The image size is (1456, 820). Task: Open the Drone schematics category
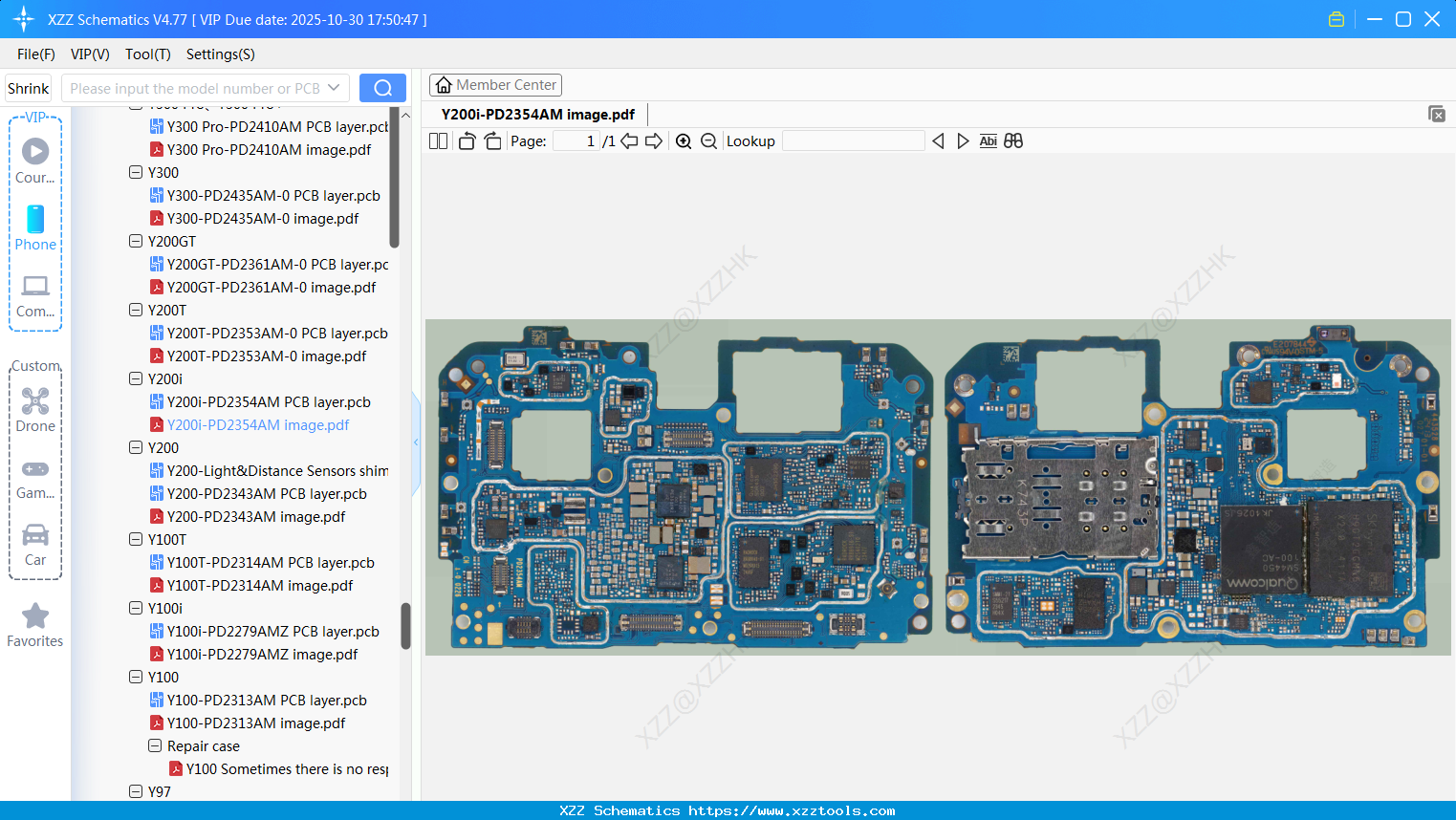(34, 409)
